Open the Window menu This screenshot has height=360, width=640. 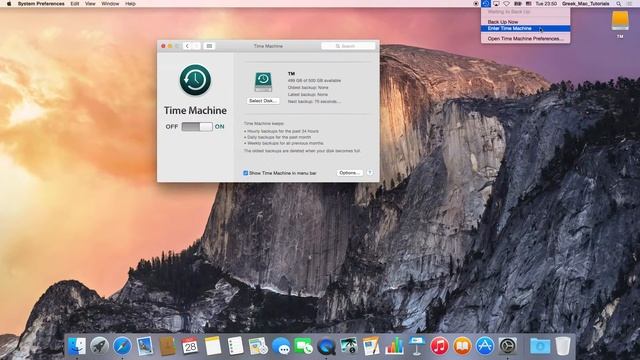pos(110,4)
